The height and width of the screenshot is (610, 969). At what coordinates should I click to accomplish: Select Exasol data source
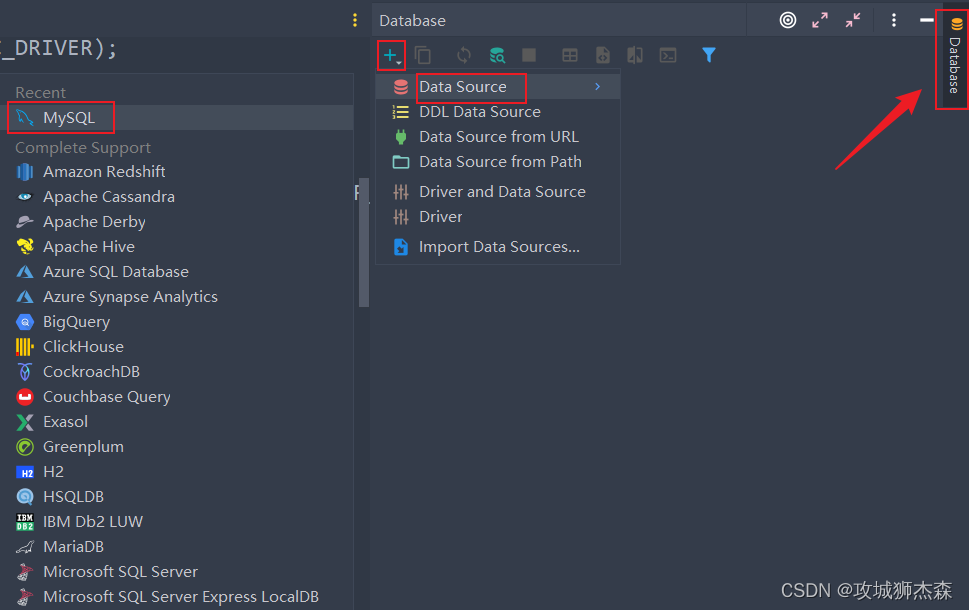click(x=177, y=421)
